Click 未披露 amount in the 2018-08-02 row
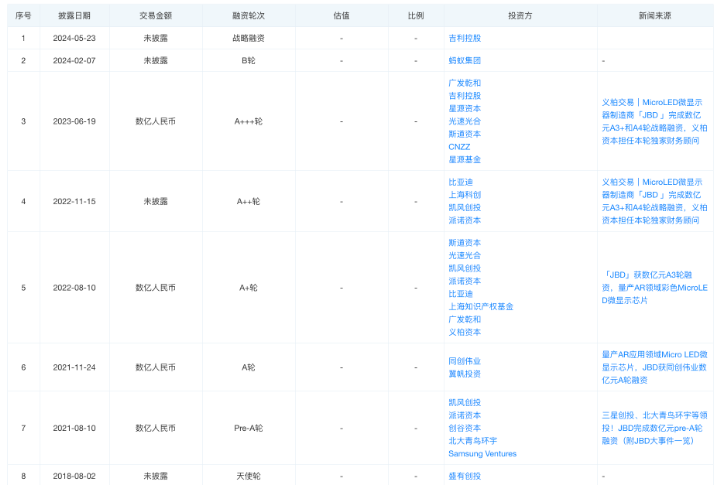The height and width of the screenshot is (496, 720). 155,476
